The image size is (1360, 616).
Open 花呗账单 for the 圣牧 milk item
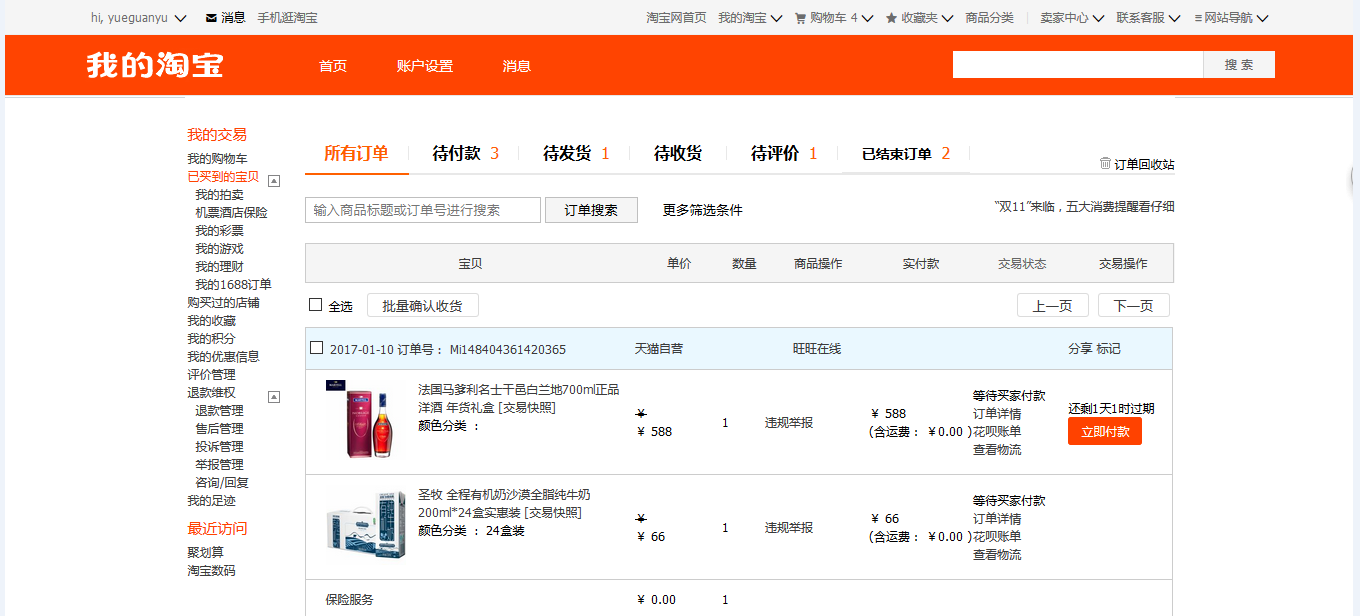997,537
